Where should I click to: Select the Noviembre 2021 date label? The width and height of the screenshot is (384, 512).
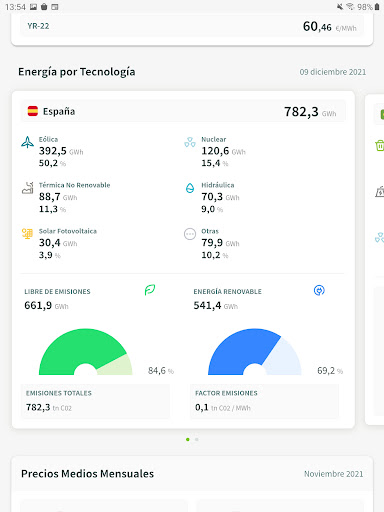tap(333, 474)
